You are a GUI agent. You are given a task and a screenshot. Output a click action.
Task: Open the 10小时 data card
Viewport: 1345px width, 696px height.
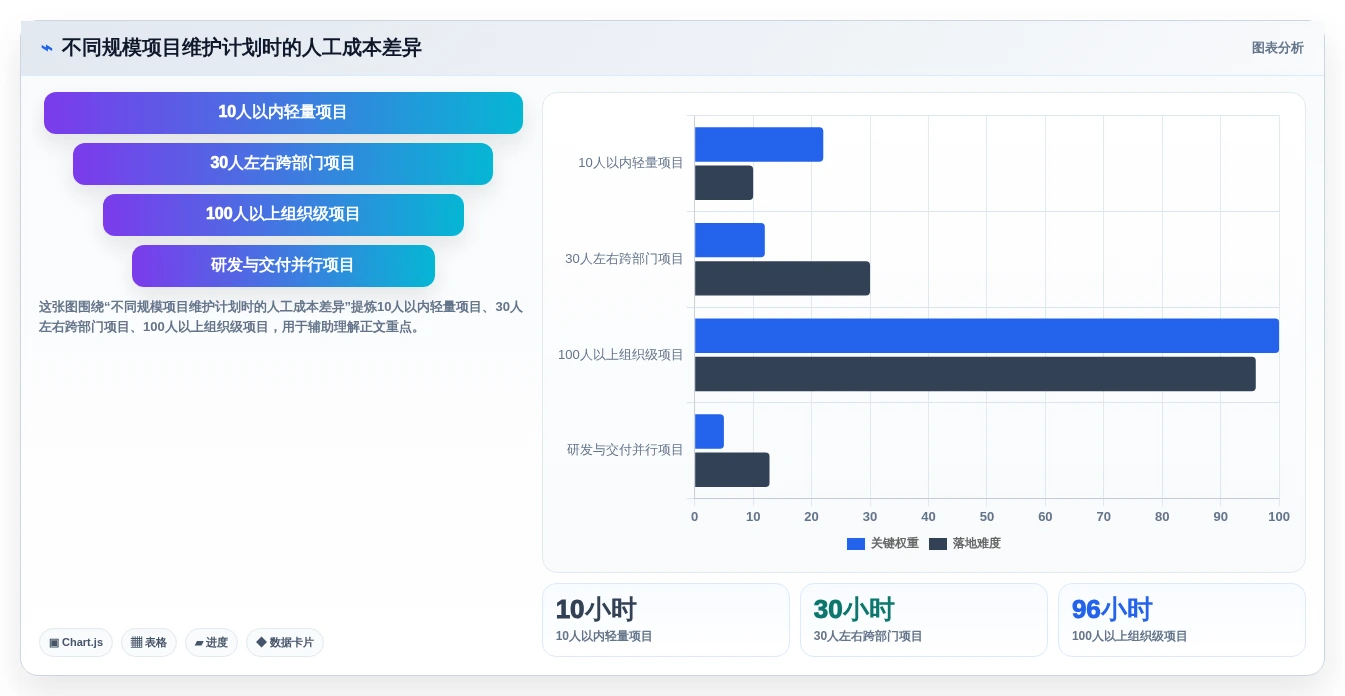point(666,620)
